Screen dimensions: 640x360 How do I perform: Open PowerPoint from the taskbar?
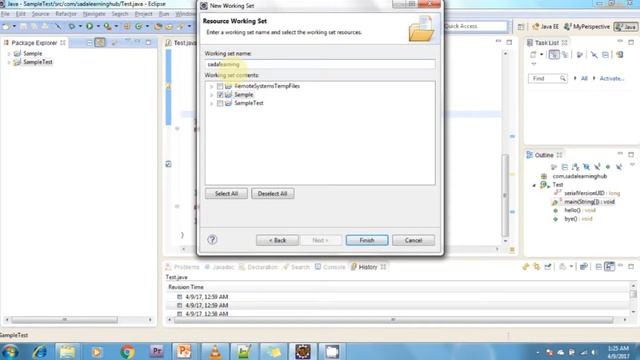(184, 351)
